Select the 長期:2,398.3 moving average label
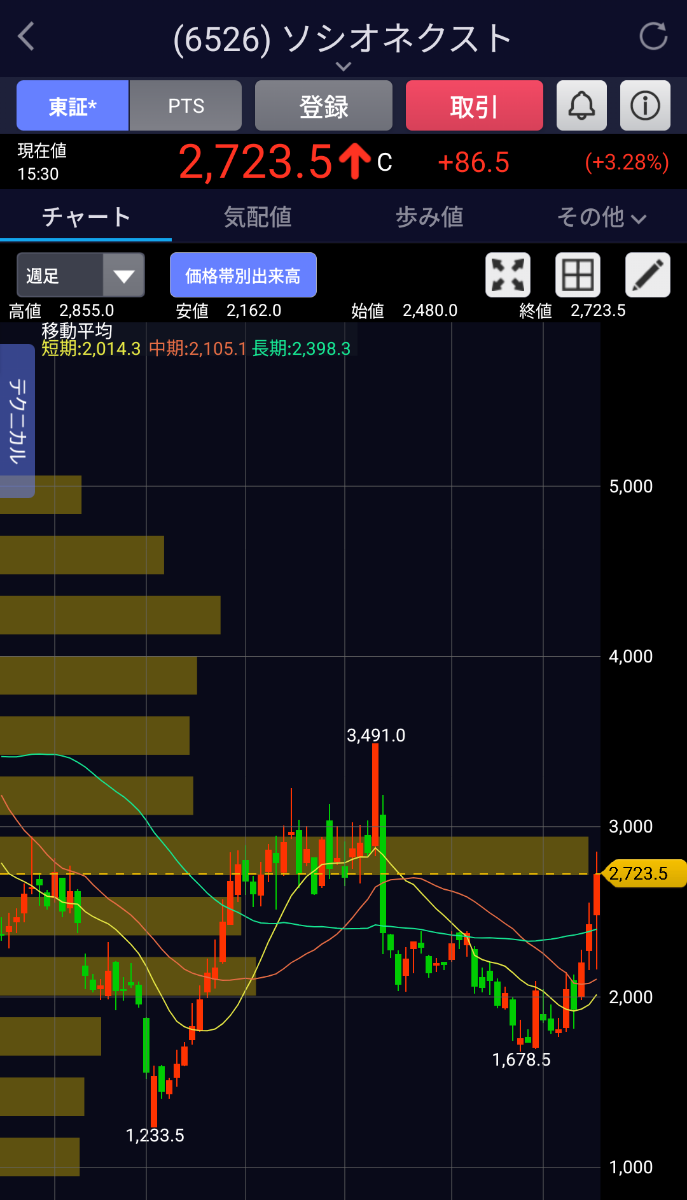Image resolution: width=687 pixels, height=1200 pixels. tap(301, 348)
